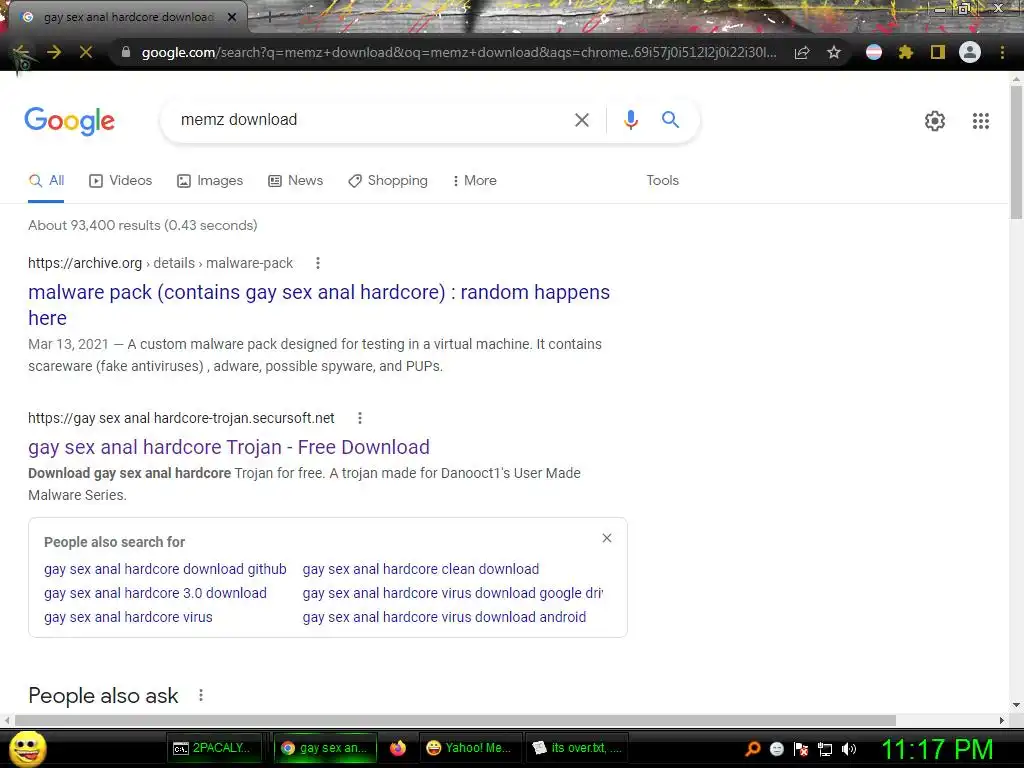1024x768 pixels.
Task: Submit search with the magnifier icon
Action: [x=670, y=120]
